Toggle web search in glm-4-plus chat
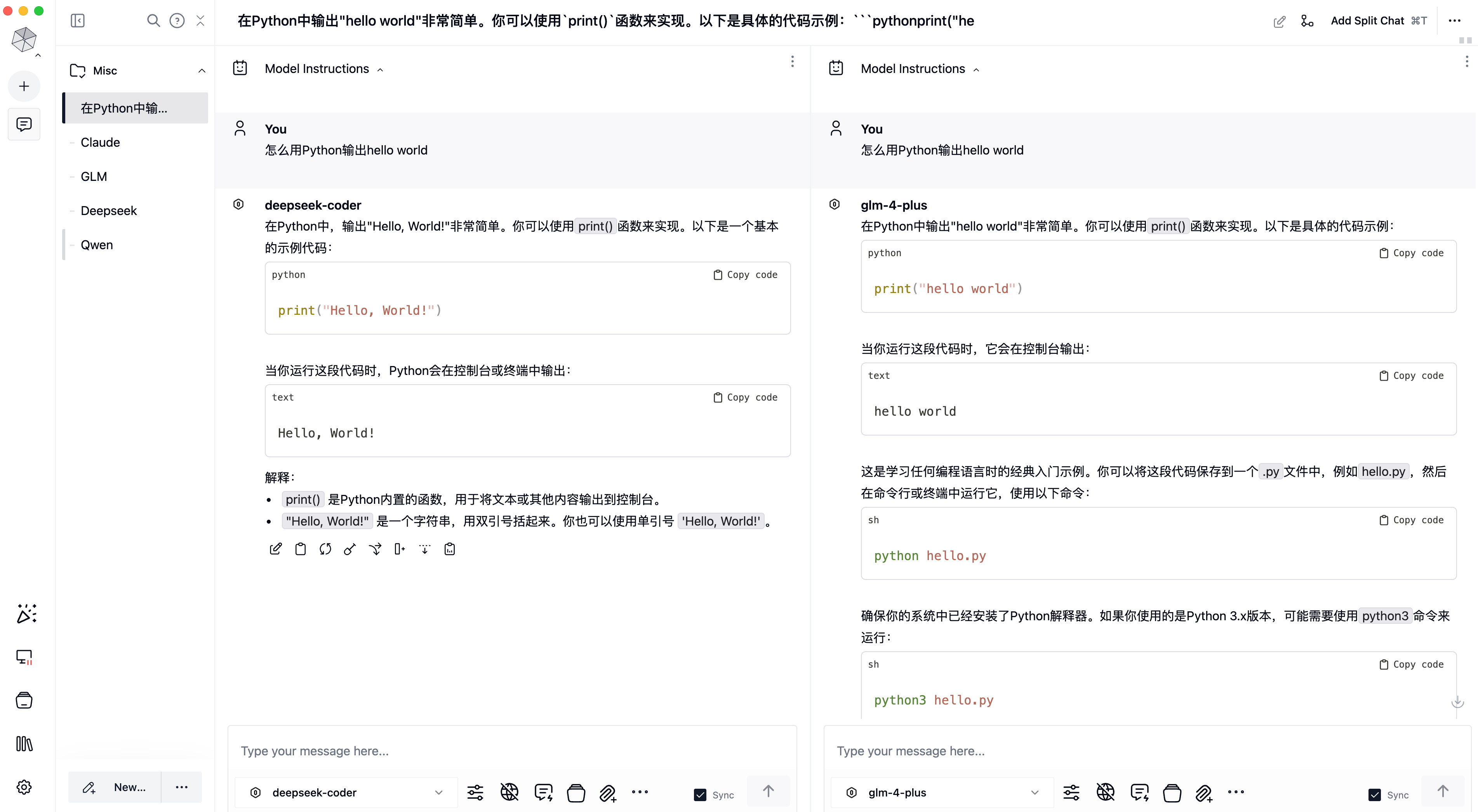Image resolution: width=1478 pixels, height=812 pixels. [1105, 793]
